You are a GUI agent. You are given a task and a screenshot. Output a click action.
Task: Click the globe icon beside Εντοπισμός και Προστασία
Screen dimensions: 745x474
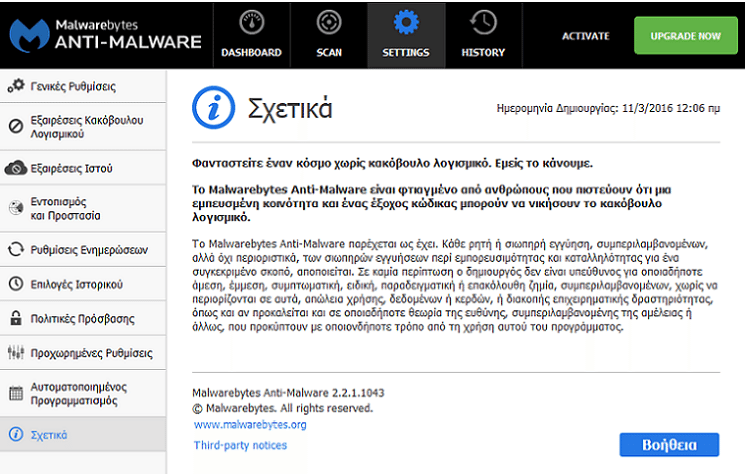[16, 208]
